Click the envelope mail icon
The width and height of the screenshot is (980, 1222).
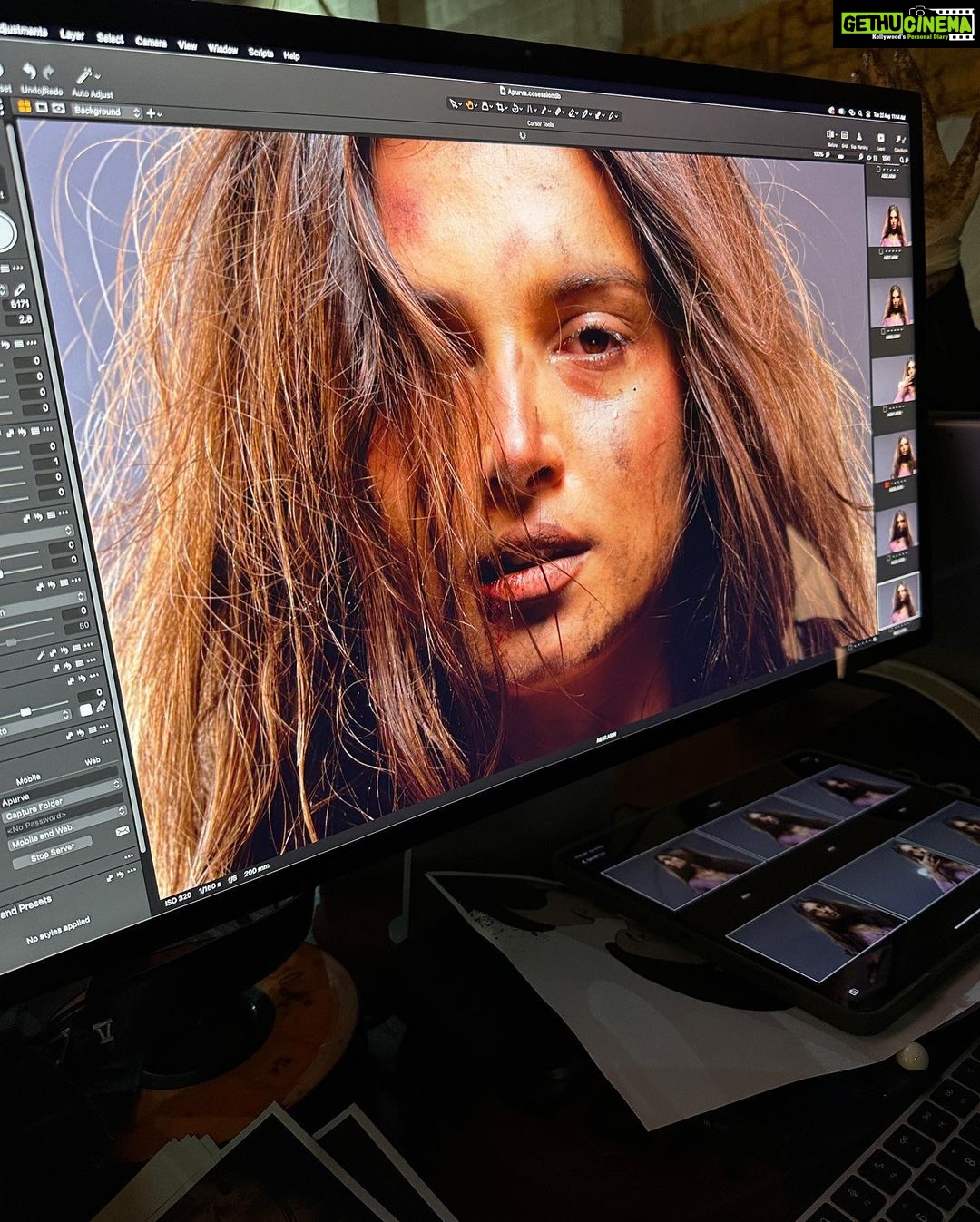[x=122, y=830]
